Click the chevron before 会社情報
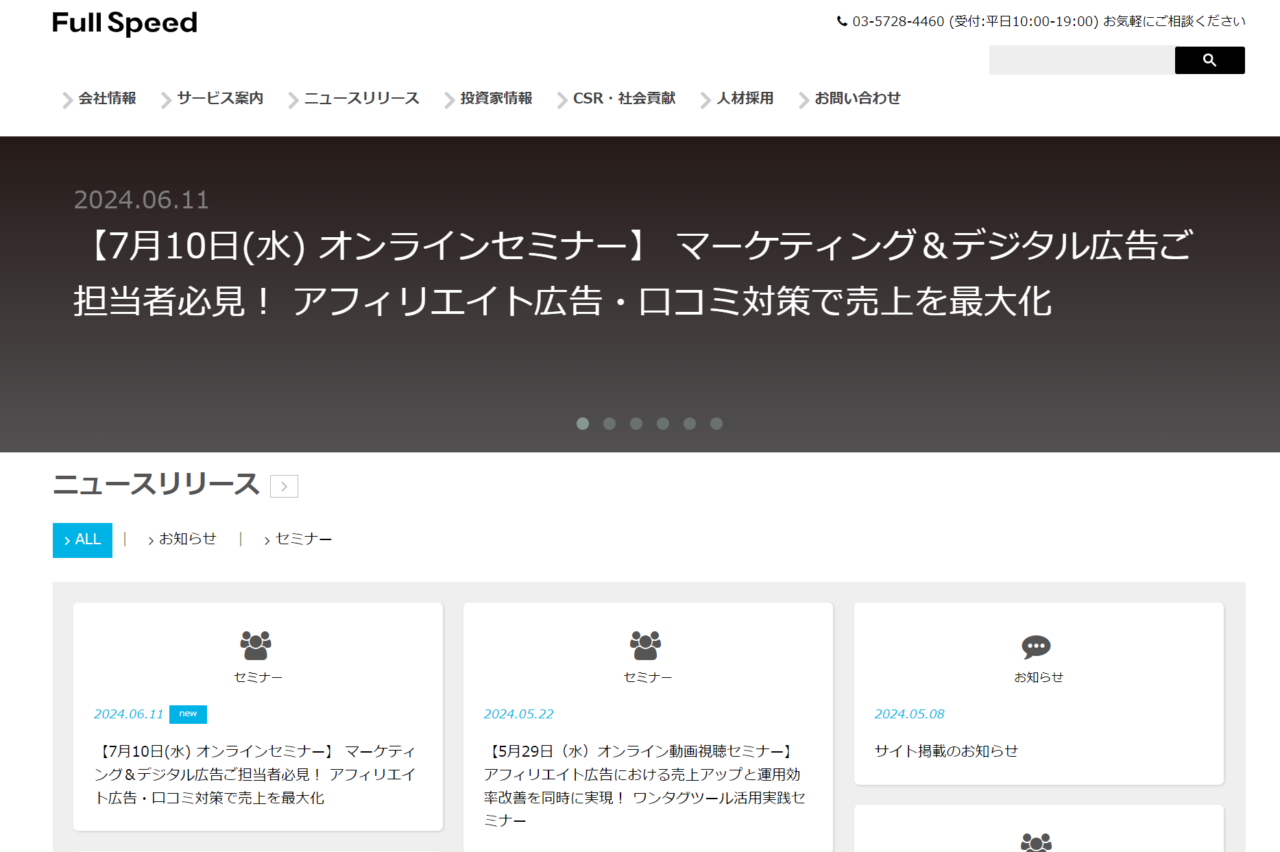The image size is (1280, 852). point(67,99)
